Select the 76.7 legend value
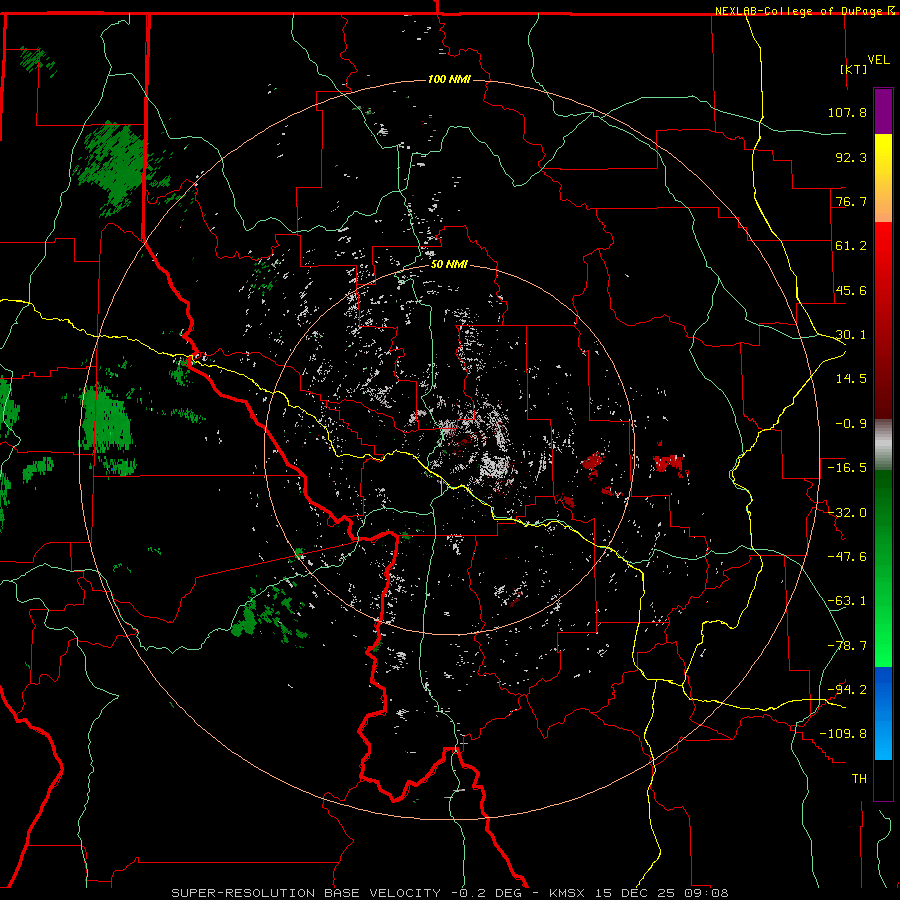Image resolution: width=900 pixels, height=900 pixels. coord(851,201)
